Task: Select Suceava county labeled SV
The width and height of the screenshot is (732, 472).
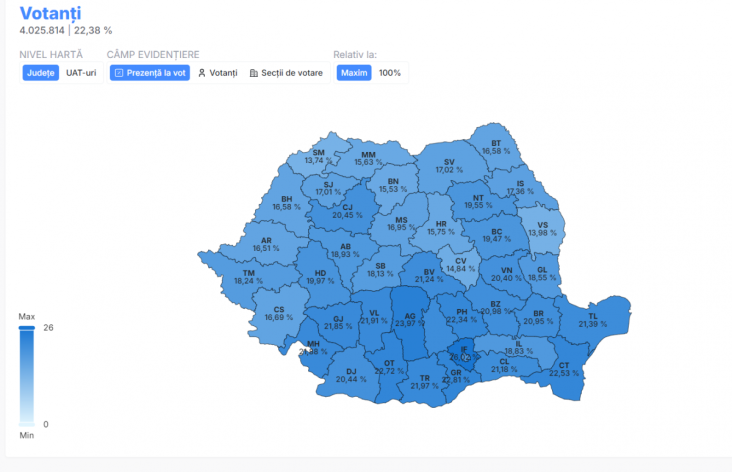Action: click(x=449, y=166)
